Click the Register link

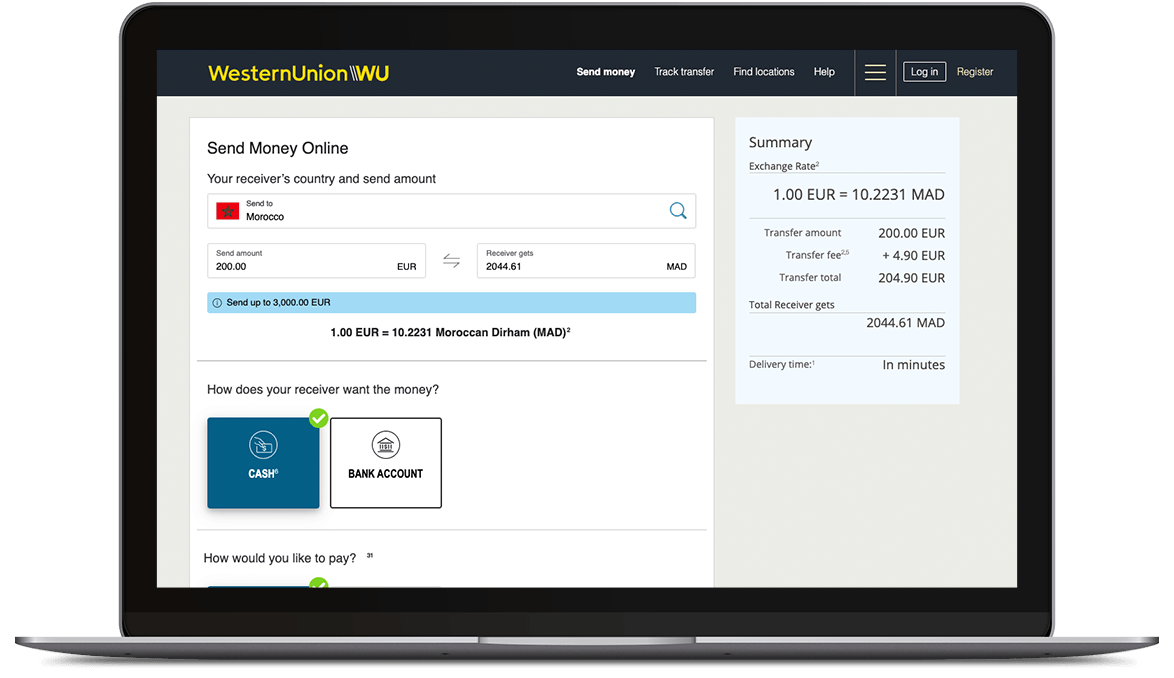point(974,72)
